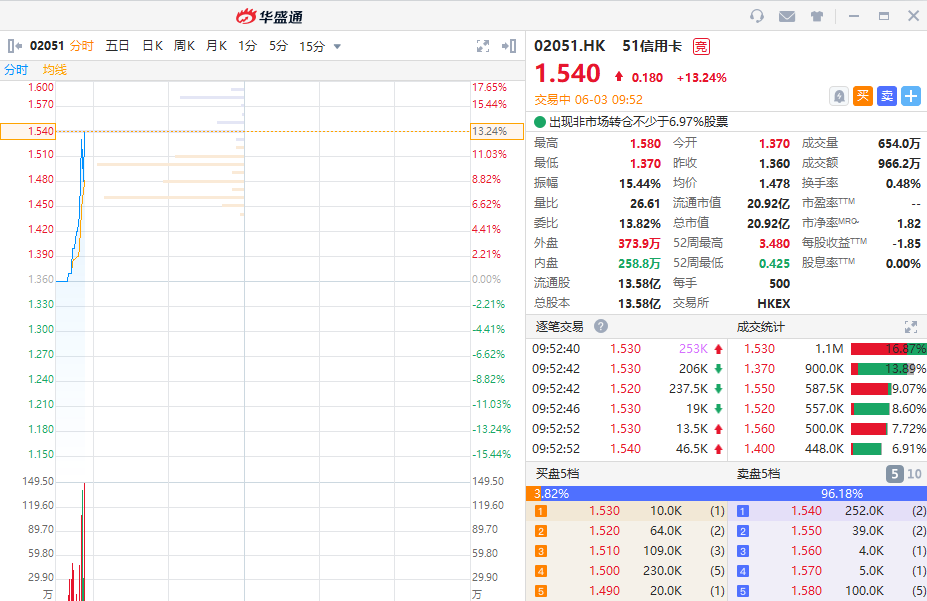Screen dimensions: 927x601
Task: Toggle the 分时 line indicator
Action: click(16, 70)
